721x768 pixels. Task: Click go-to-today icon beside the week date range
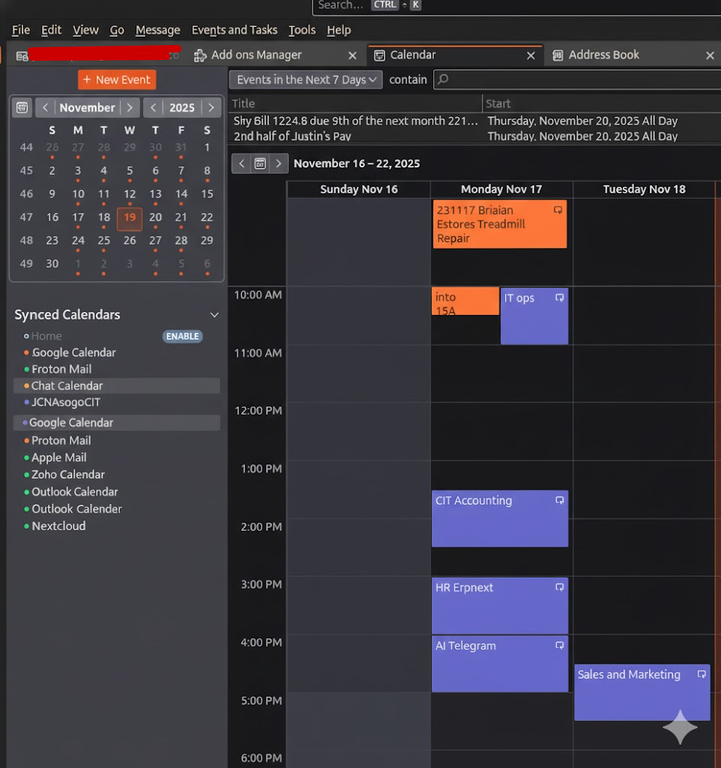[x=260, y=163]
